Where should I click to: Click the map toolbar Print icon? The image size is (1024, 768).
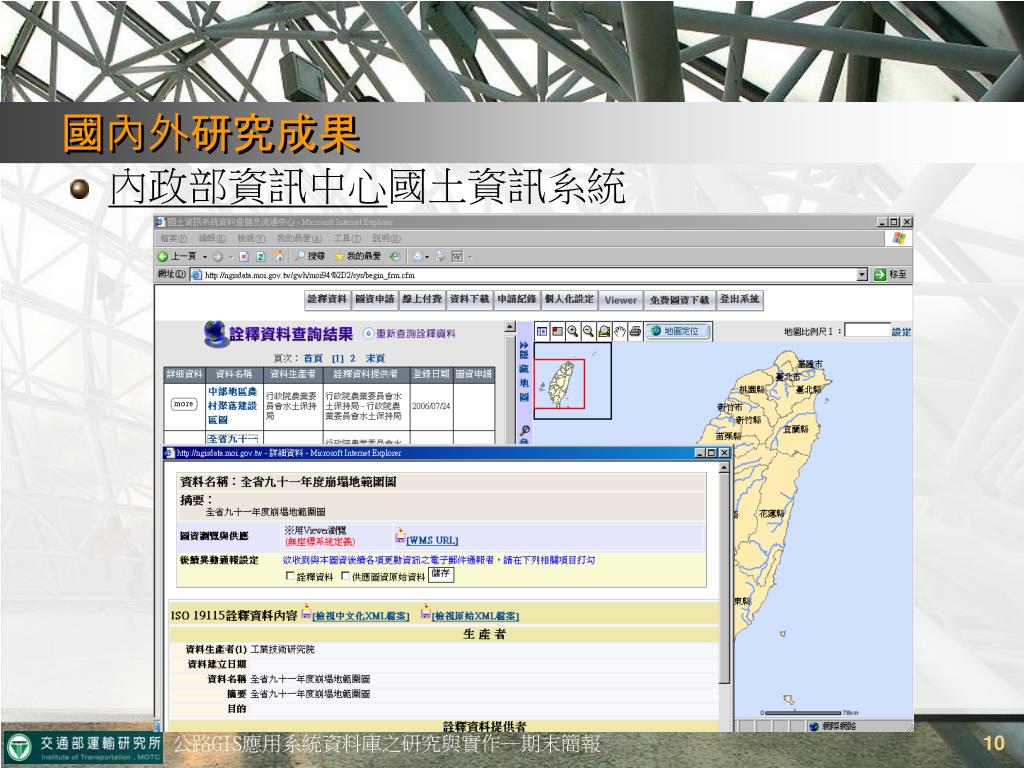click(635, 331)
